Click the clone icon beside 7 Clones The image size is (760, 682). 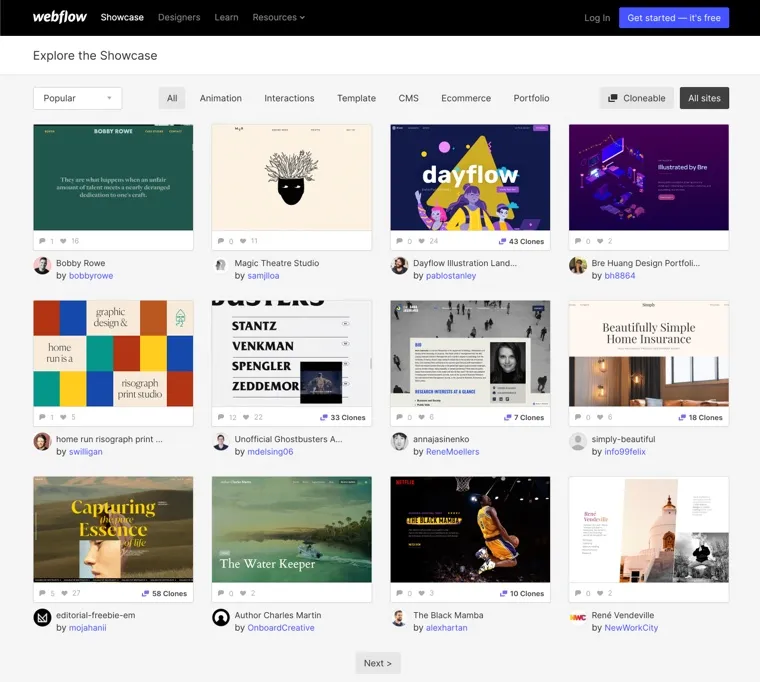(507, 417)
